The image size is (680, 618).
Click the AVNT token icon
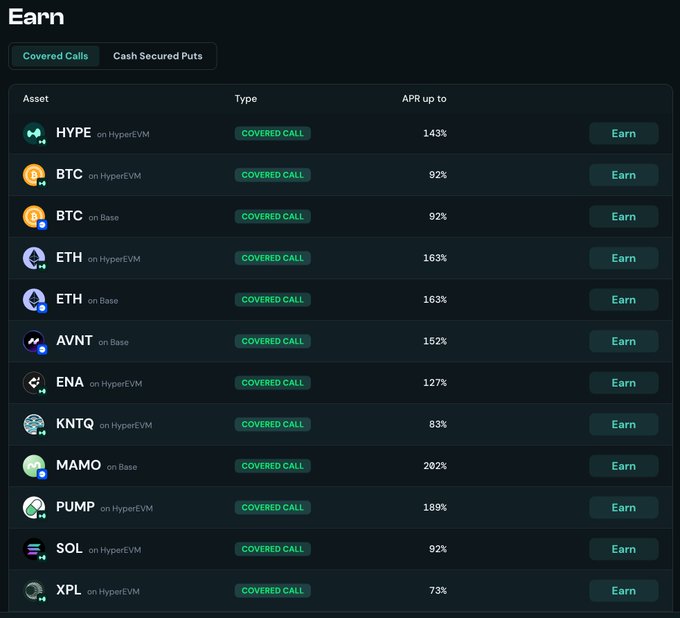pyautogui.click(x=34, y=341)
